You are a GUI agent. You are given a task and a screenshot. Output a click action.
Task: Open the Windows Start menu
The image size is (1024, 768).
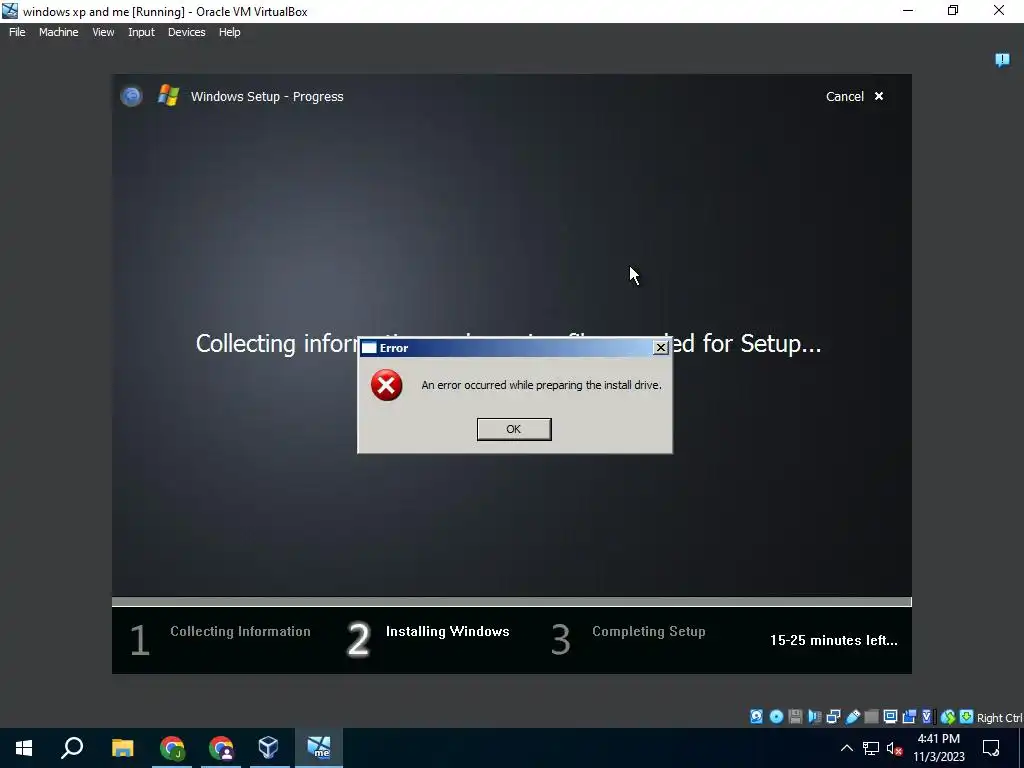[x=24, y=748]
